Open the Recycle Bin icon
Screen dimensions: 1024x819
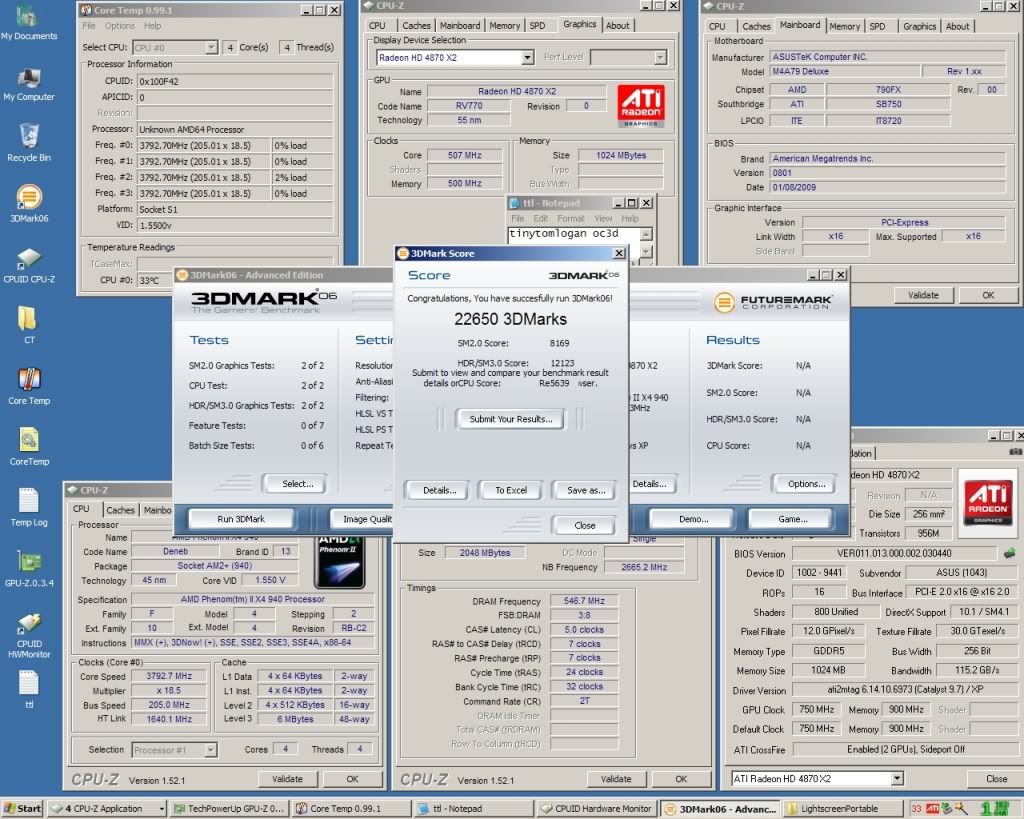[x=29, y=142]
